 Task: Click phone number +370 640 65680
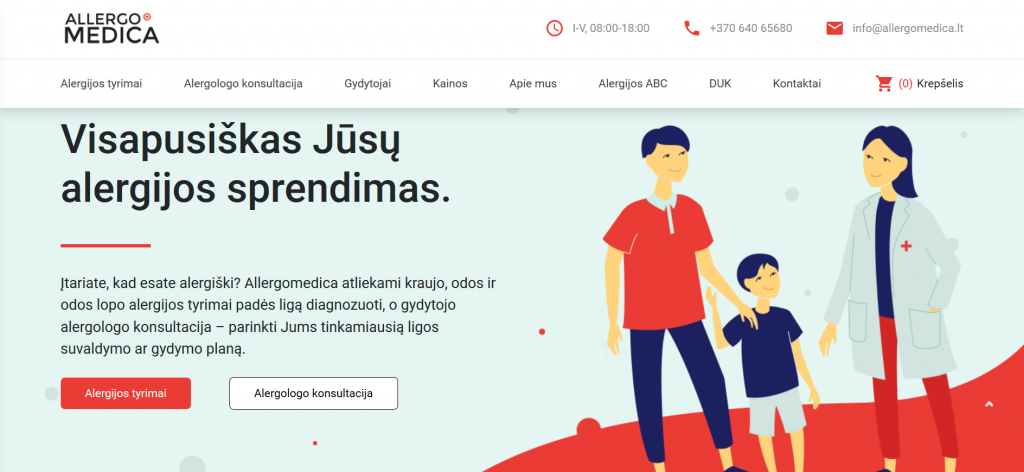point(751,28)
